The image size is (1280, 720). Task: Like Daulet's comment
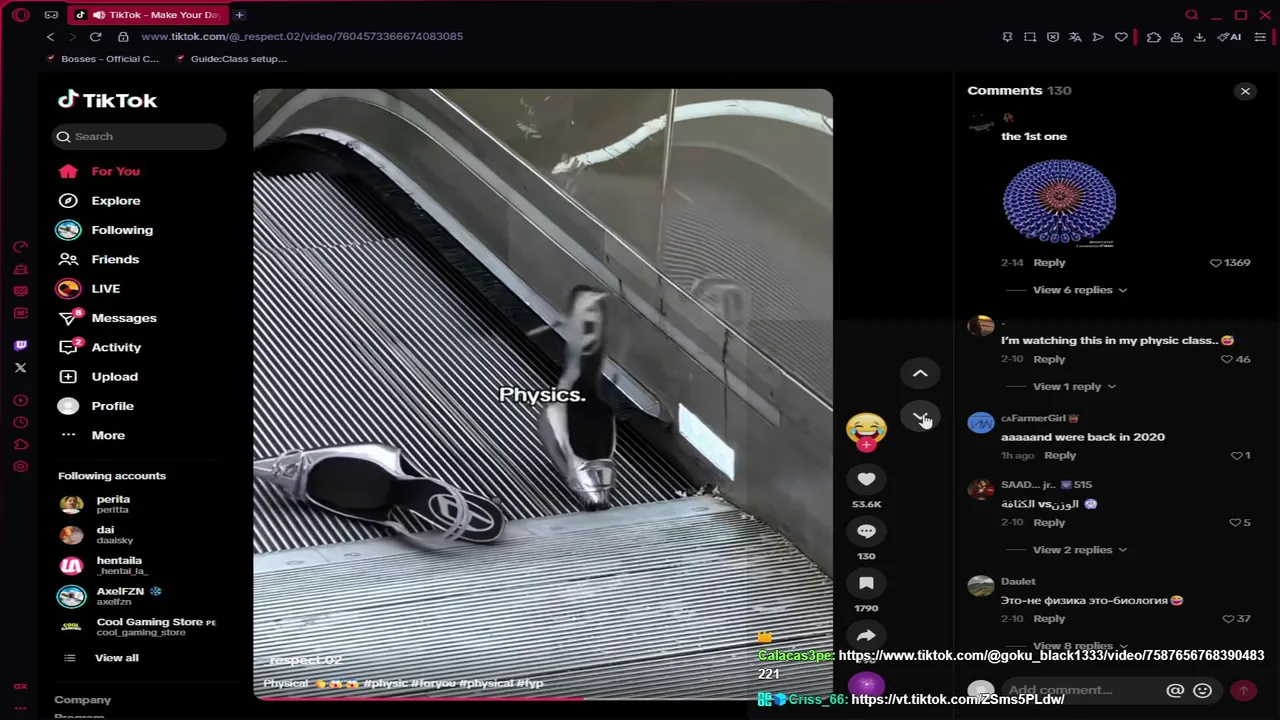point(1228,619)
